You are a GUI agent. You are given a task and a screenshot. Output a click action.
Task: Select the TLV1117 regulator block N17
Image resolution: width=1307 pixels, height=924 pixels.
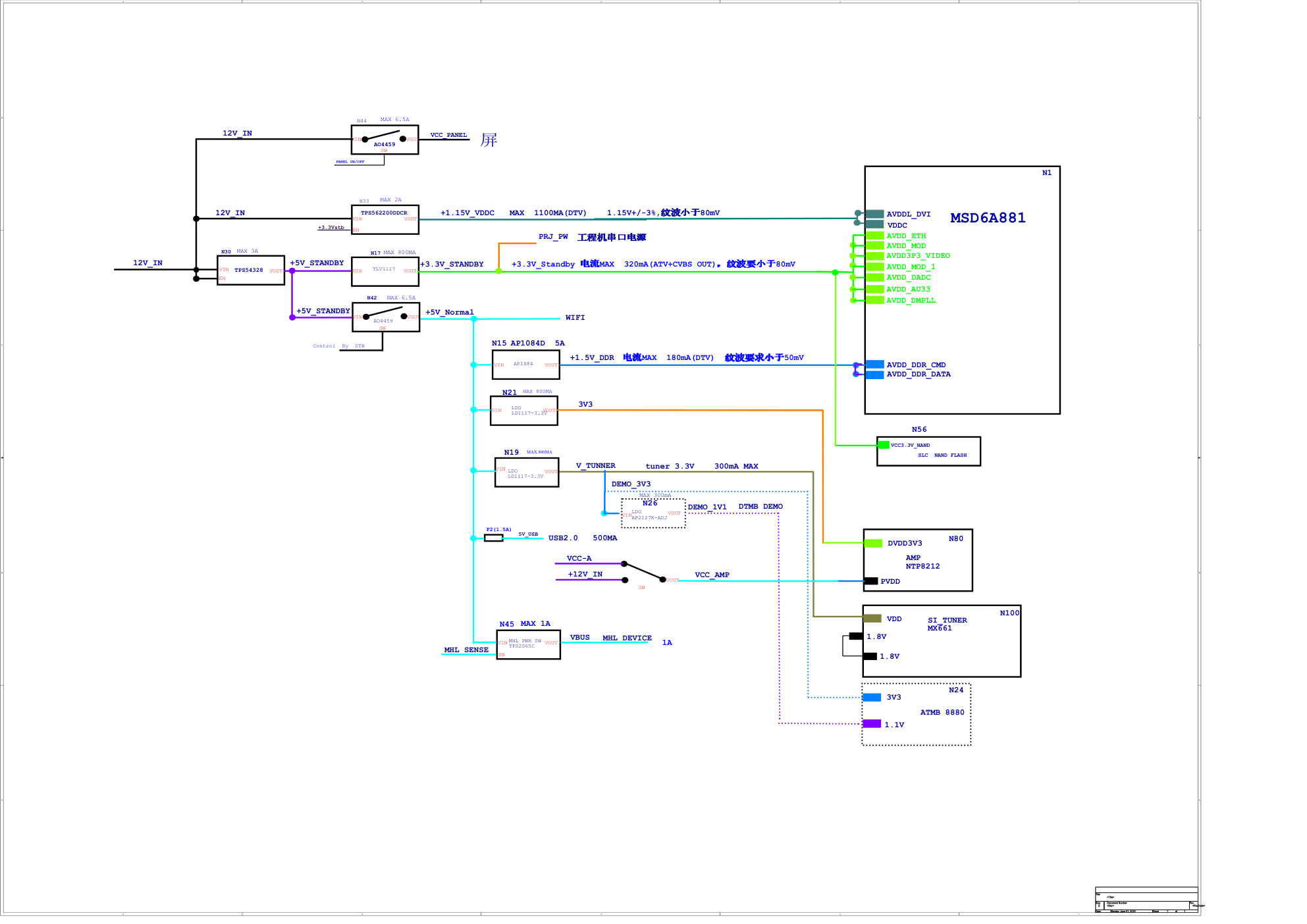[x=385, y=271]
